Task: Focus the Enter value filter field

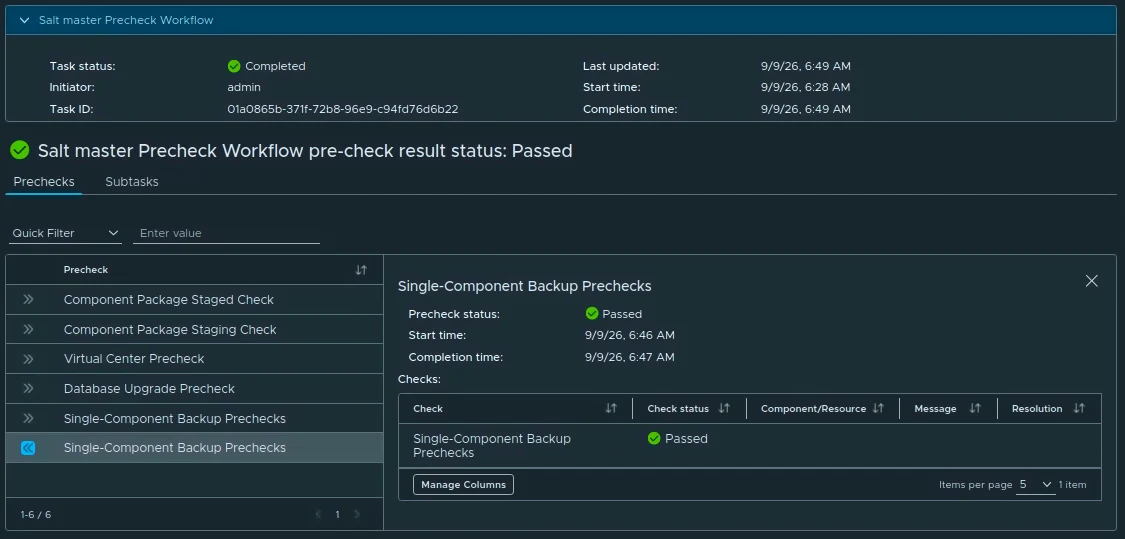Action: [226, 233]
